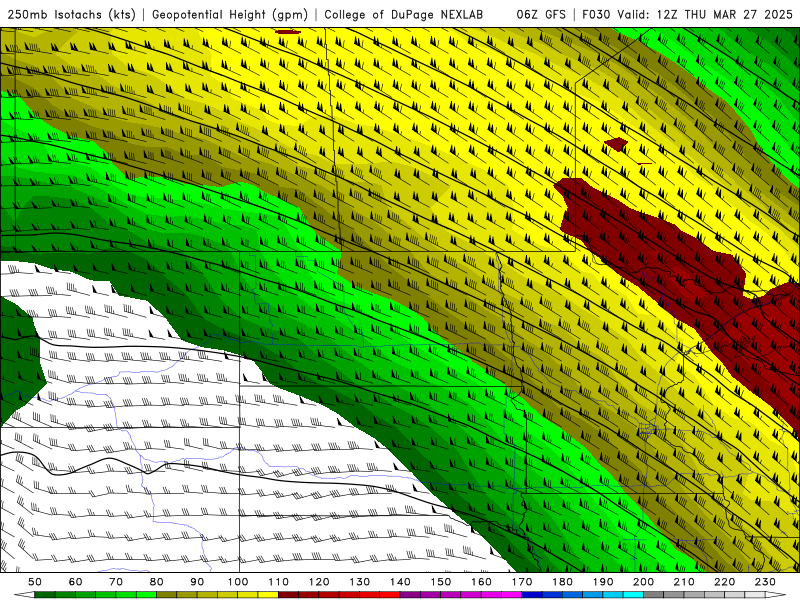
Task: Click the 120 value on the color scale
Action: point(319,582)
